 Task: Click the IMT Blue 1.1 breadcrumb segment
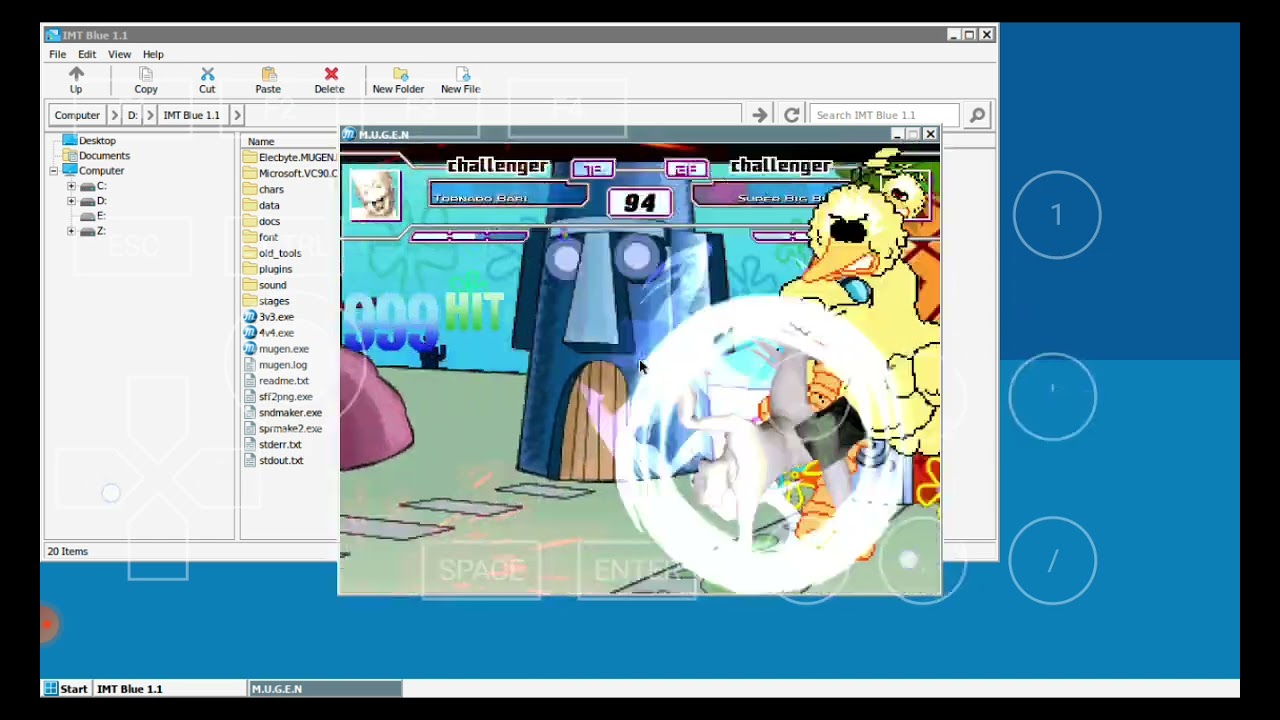point(191,115)
